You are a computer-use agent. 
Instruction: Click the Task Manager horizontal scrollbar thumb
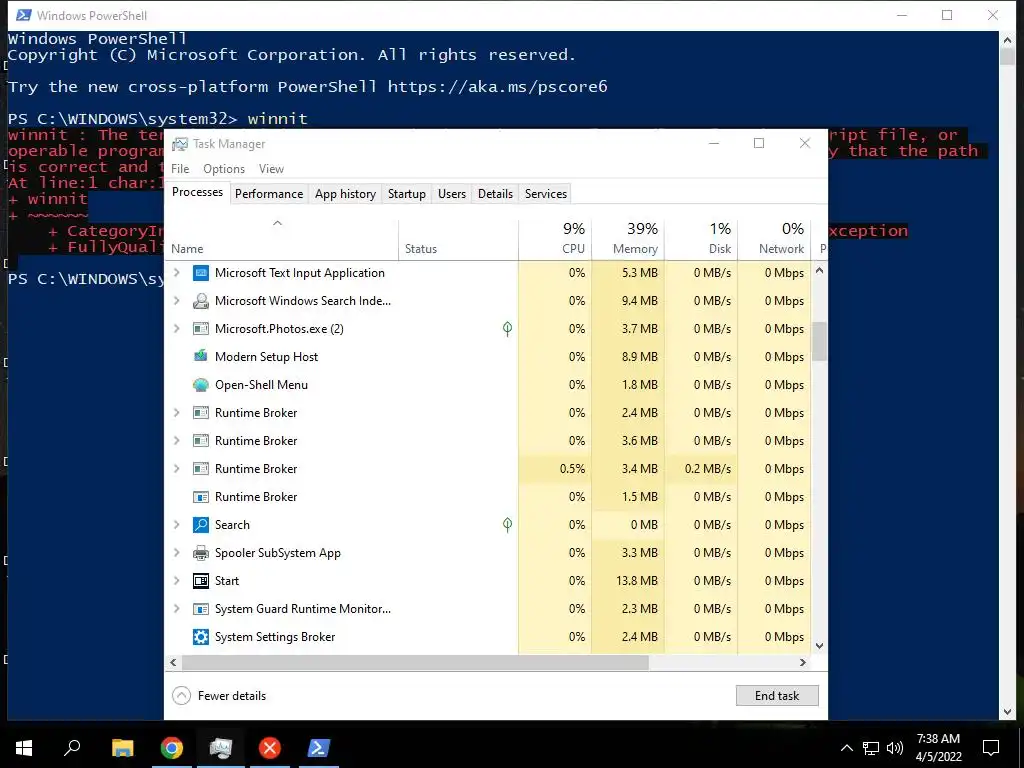[415, 662]
